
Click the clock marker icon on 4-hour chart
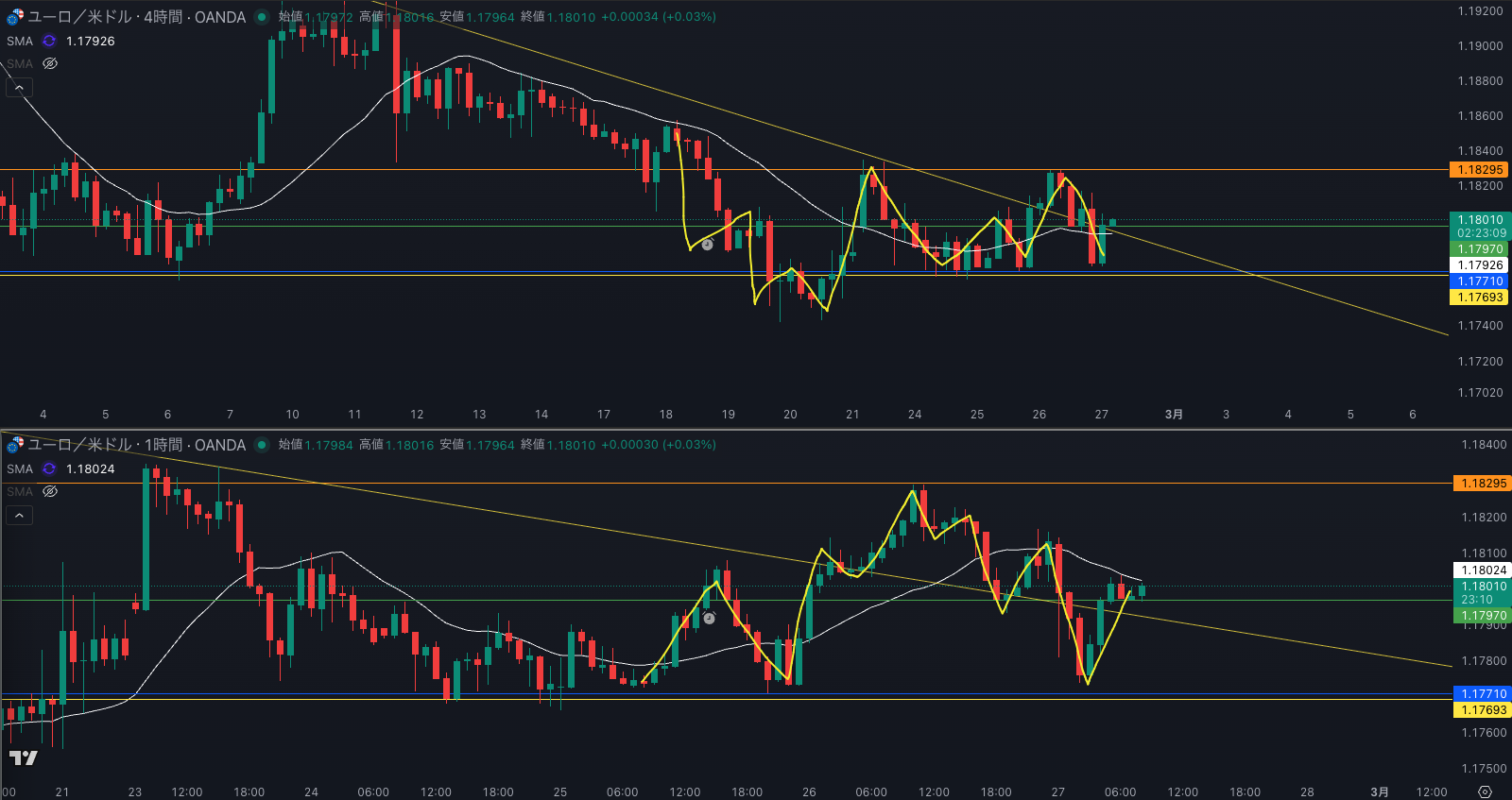[707, 245]
